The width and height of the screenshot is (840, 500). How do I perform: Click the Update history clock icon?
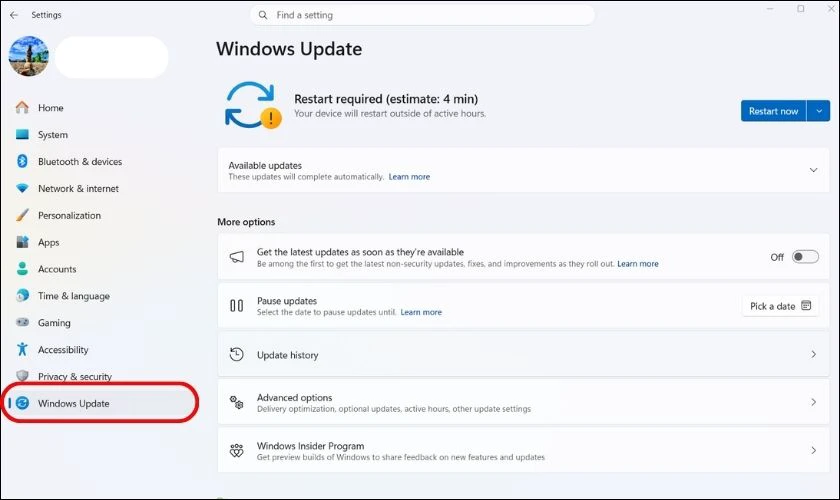click(236, 354)
